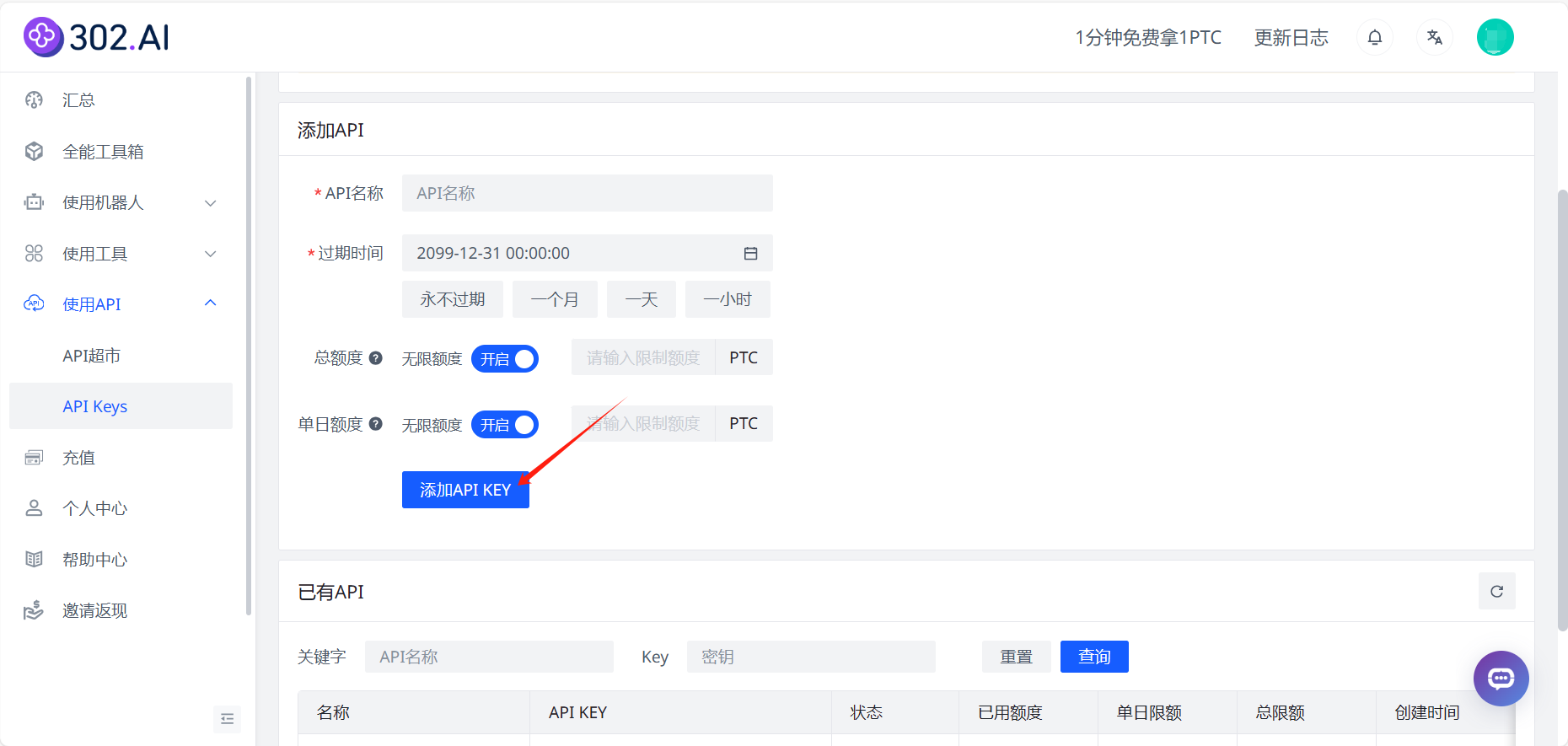1568x746 pixels.
Task: Select the API Keys menu item
Action: point(121,406)
